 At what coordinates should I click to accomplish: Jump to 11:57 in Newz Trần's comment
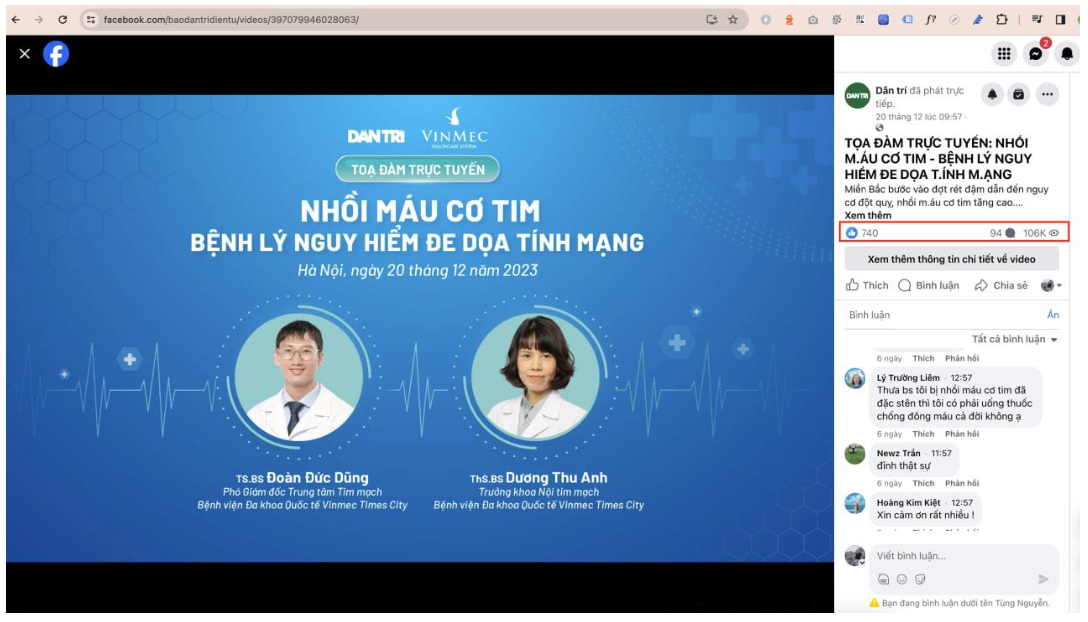pyautogui.click(x=941, y=453)
